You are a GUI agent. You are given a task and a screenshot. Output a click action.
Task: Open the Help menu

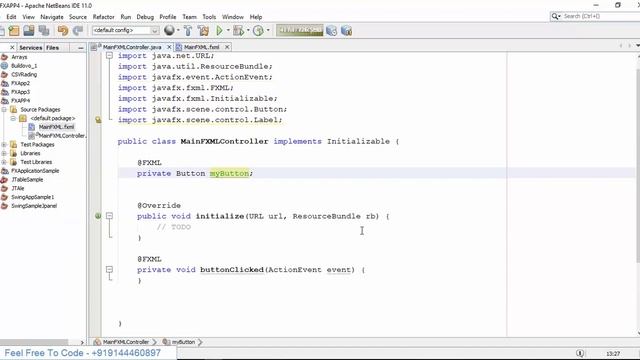click(x=256, y=17)
